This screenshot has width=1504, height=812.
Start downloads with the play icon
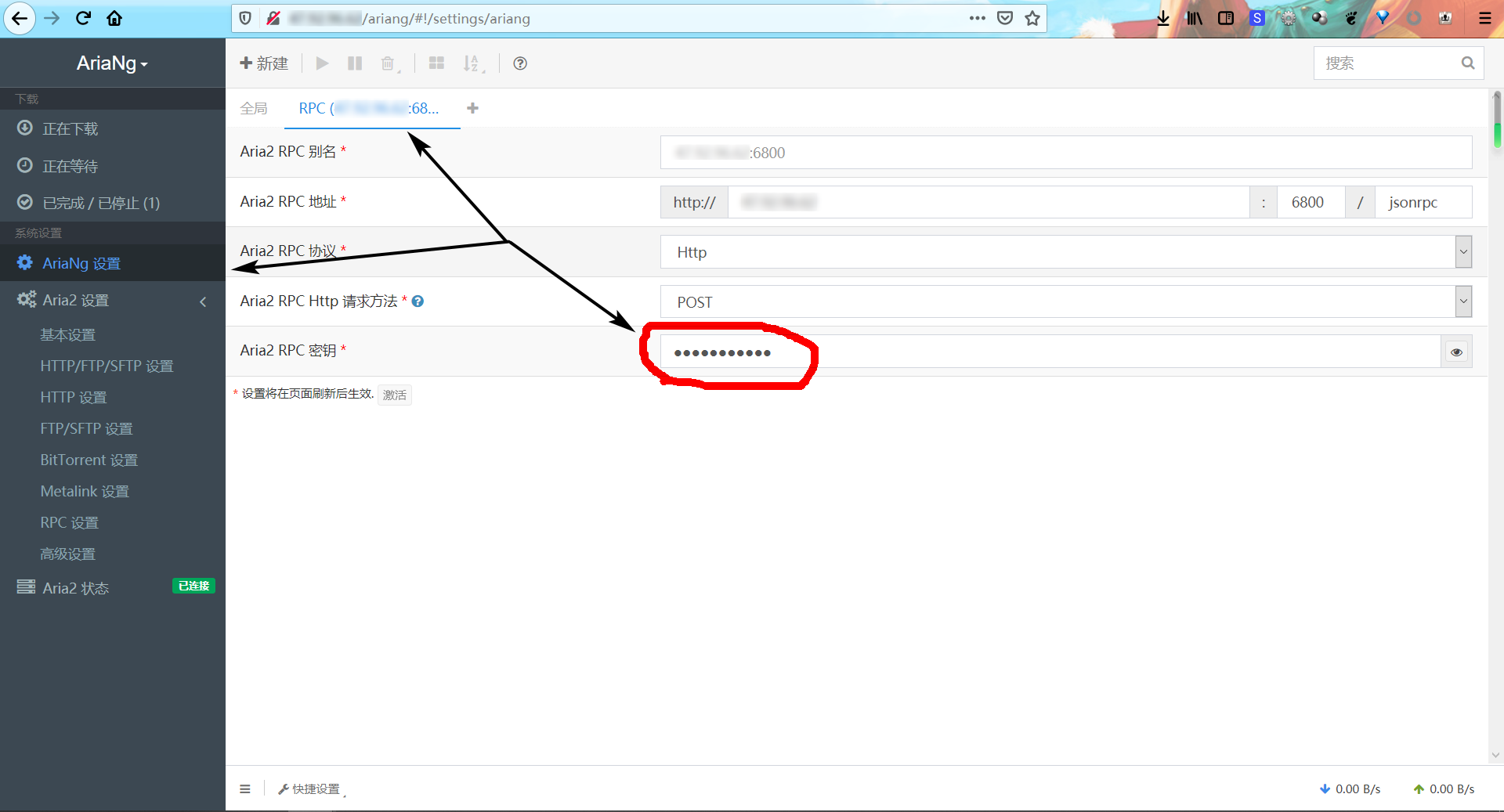[x=321, y=63]
